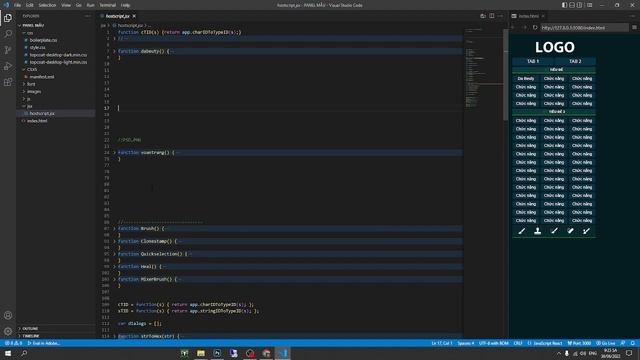Click the split editor right icon
Viewport: 640px width, 360px height.
[492, 16]
